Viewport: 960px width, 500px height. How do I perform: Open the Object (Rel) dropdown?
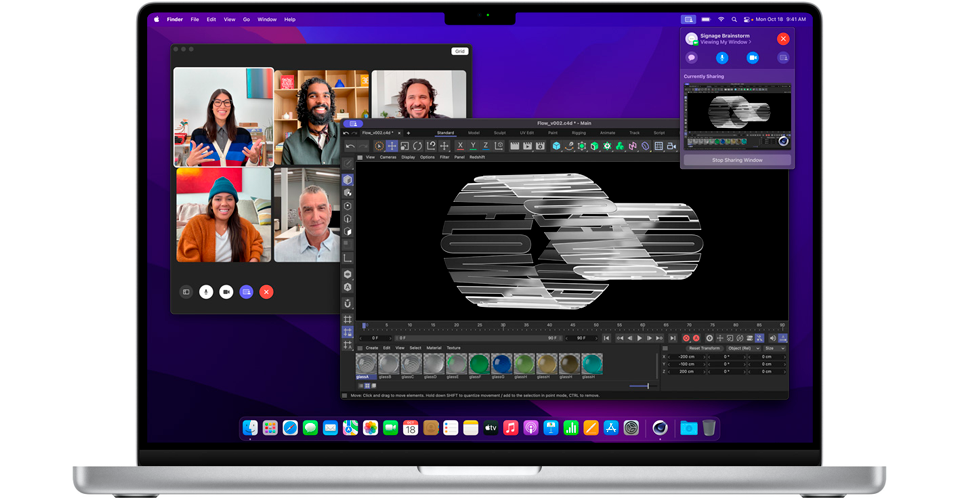click(743, 348)
